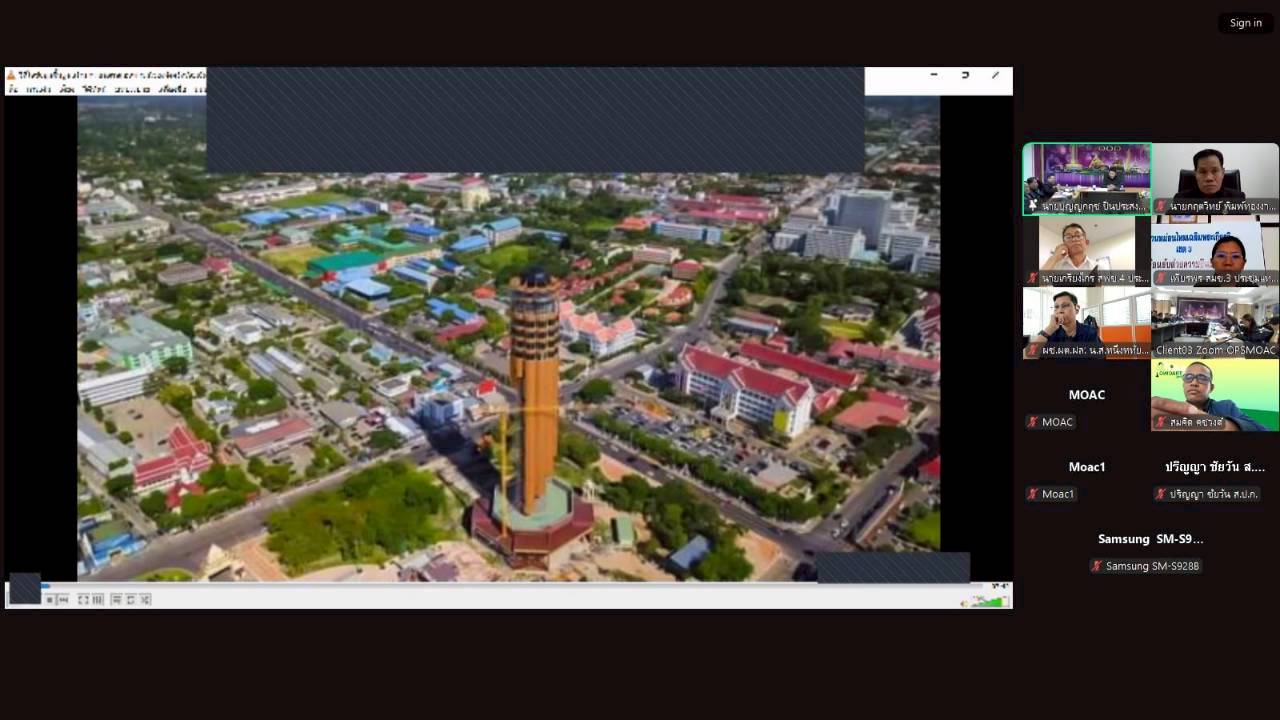Select the active speaker green-bordered tile
The height and width of the screenshot is (720, 1280).
[1087, 178]
